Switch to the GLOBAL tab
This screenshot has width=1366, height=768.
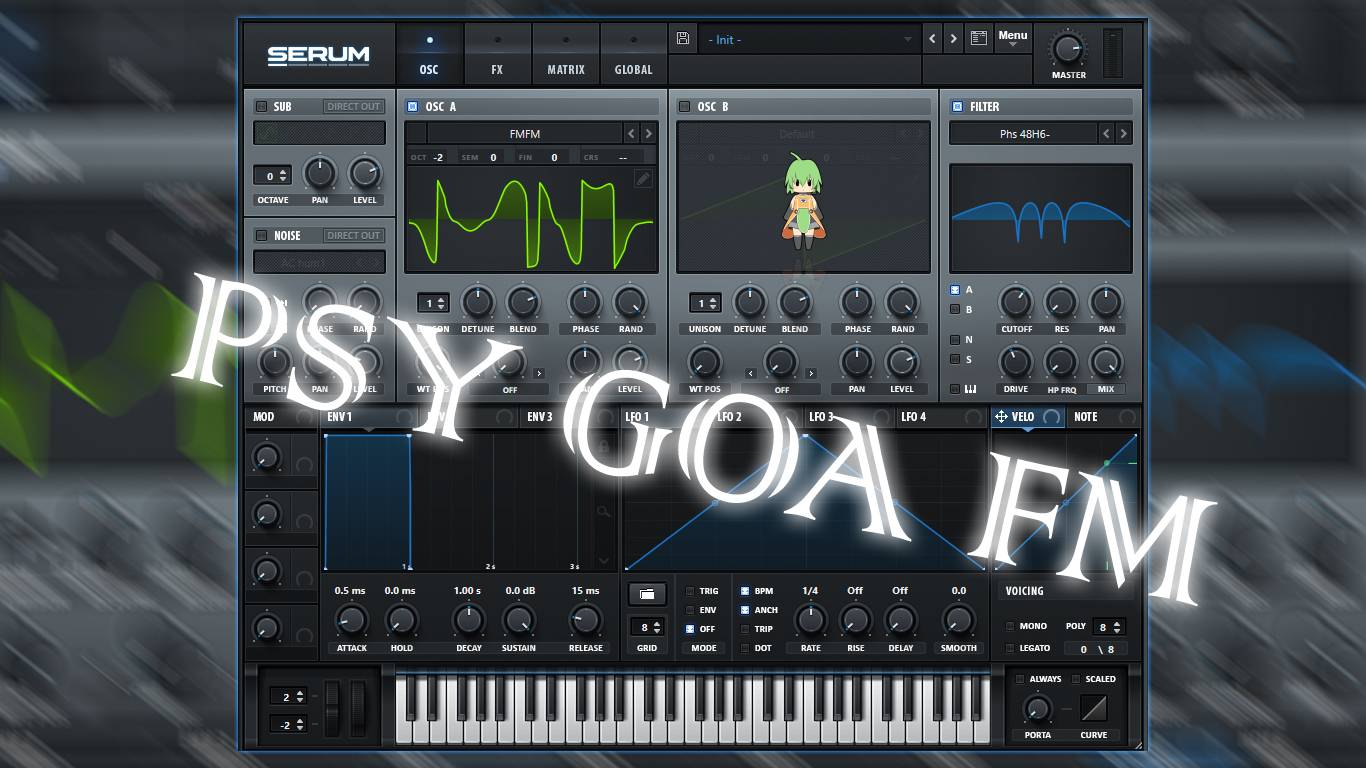(x=634, y=53)
